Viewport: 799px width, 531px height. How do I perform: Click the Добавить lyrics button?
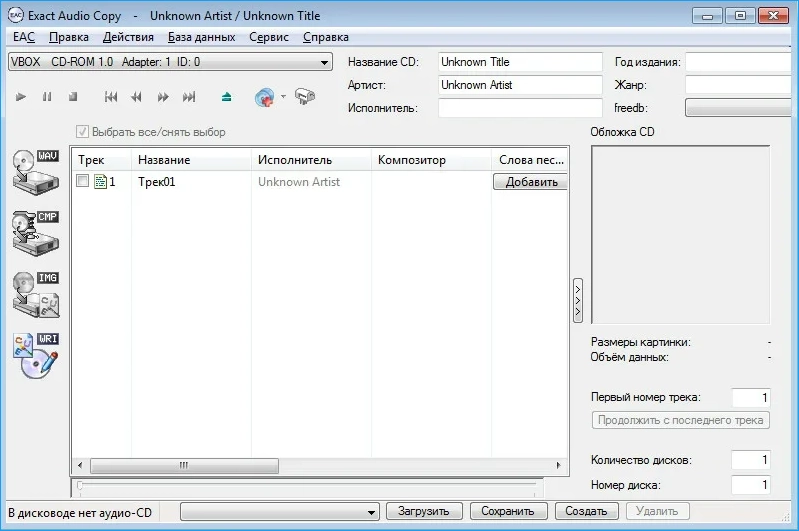click(x=530, y=182)
